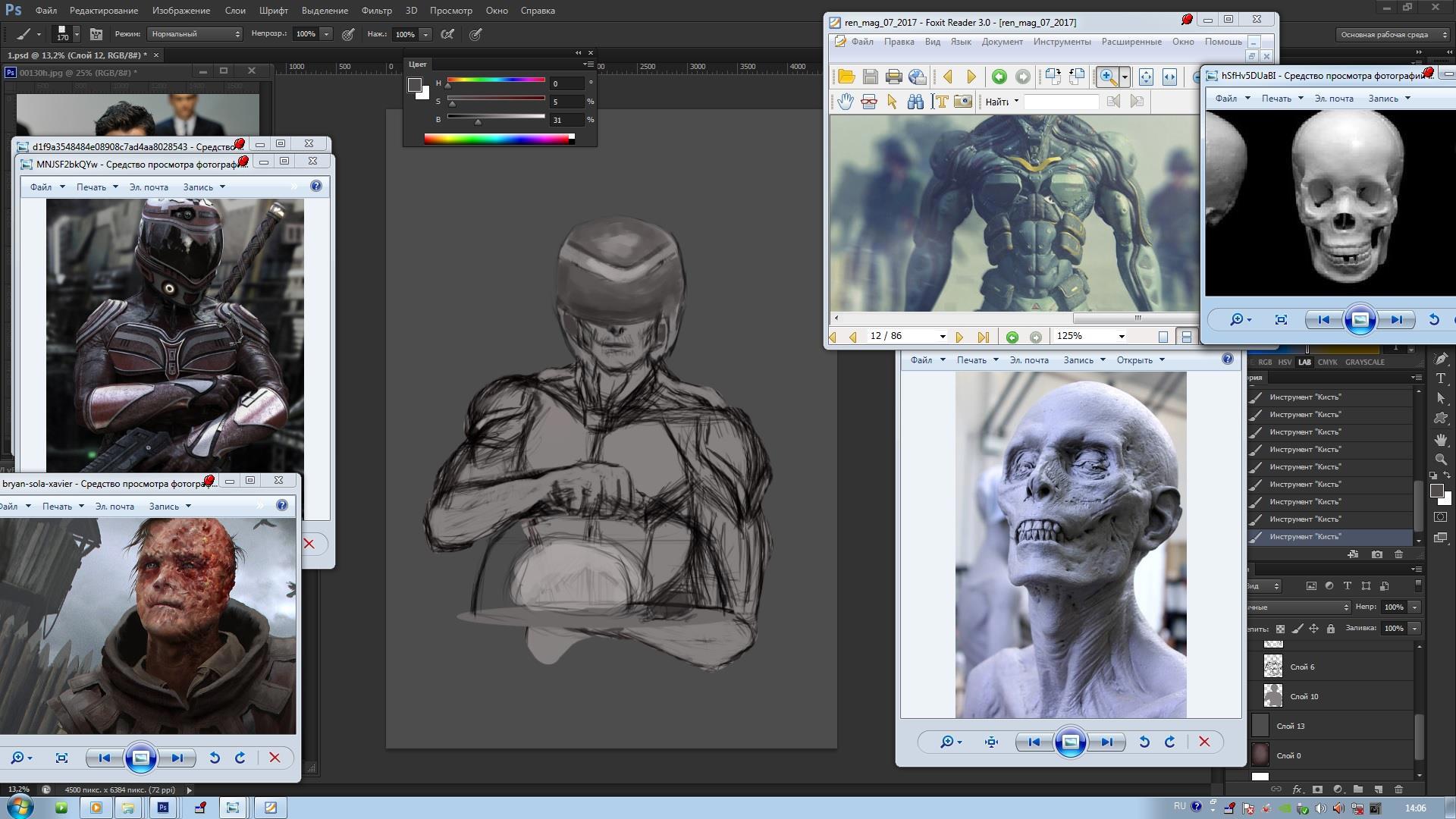The image size is (1456, 819).
Task: Select the Type tool in Photoshop toolbar
Action: point(1441,378)
